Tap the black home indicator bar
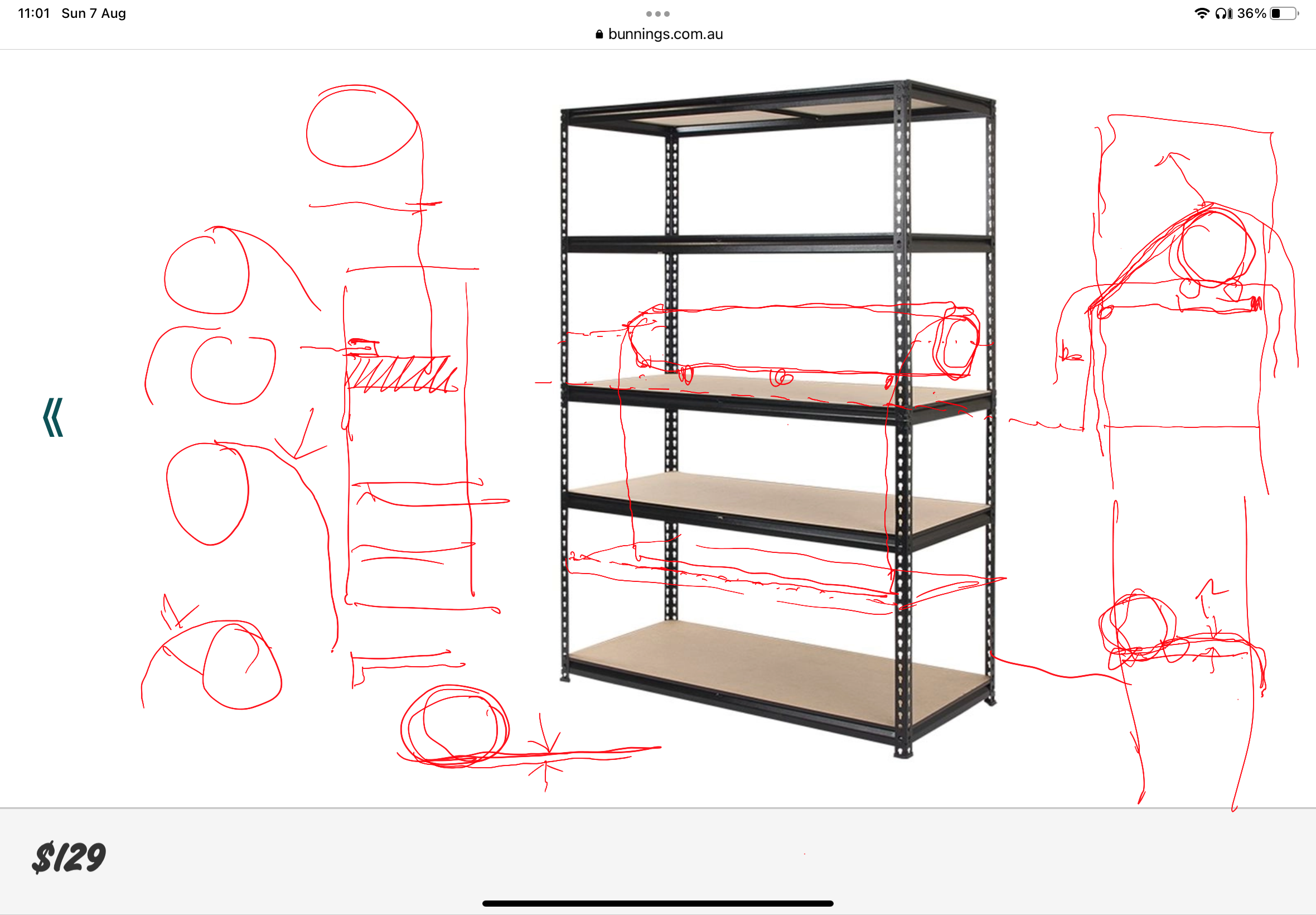This screenshot has width=1316, height=915. (657, 903)
